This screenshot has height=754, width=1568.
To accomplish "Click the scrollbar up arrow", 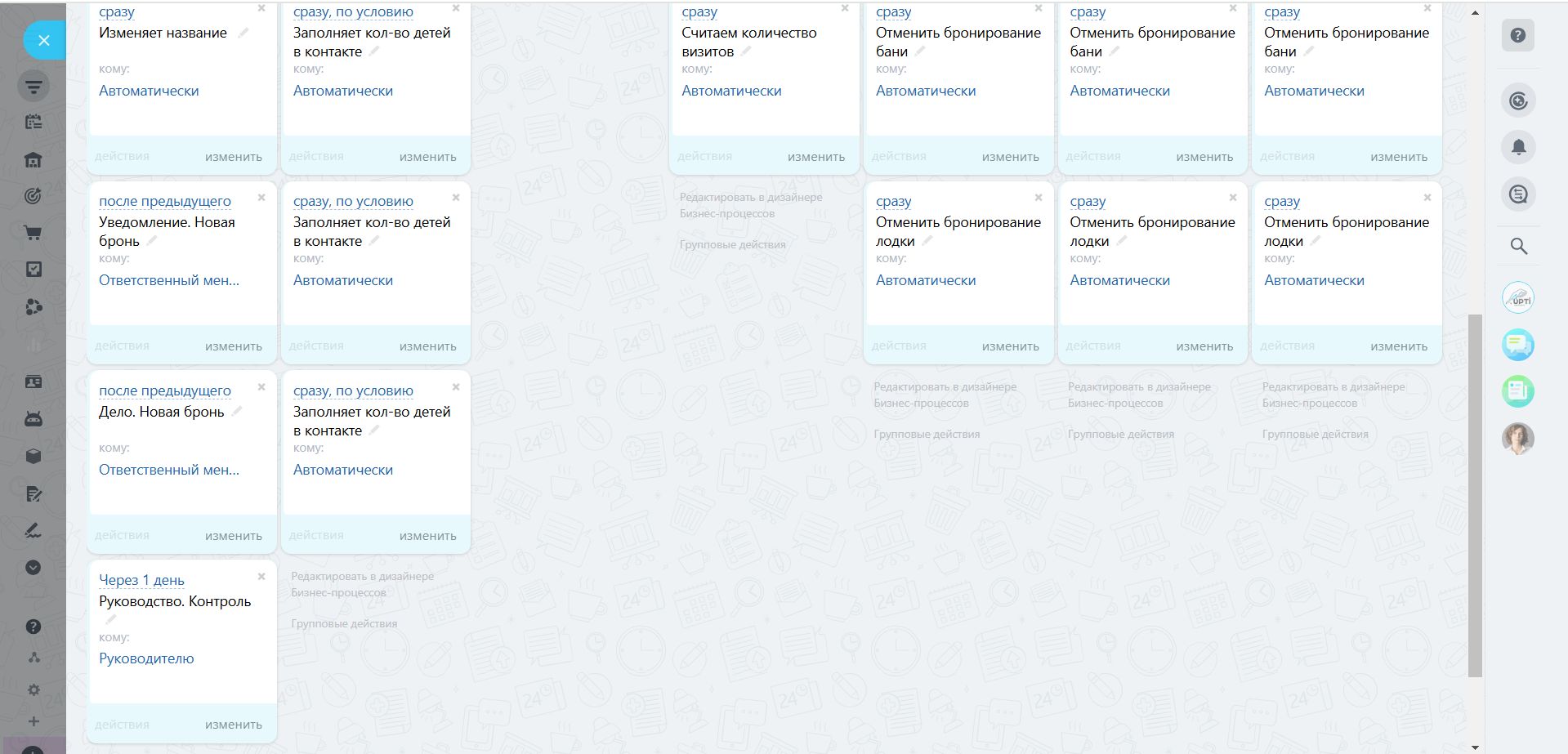I will [x=1475, y=13].
